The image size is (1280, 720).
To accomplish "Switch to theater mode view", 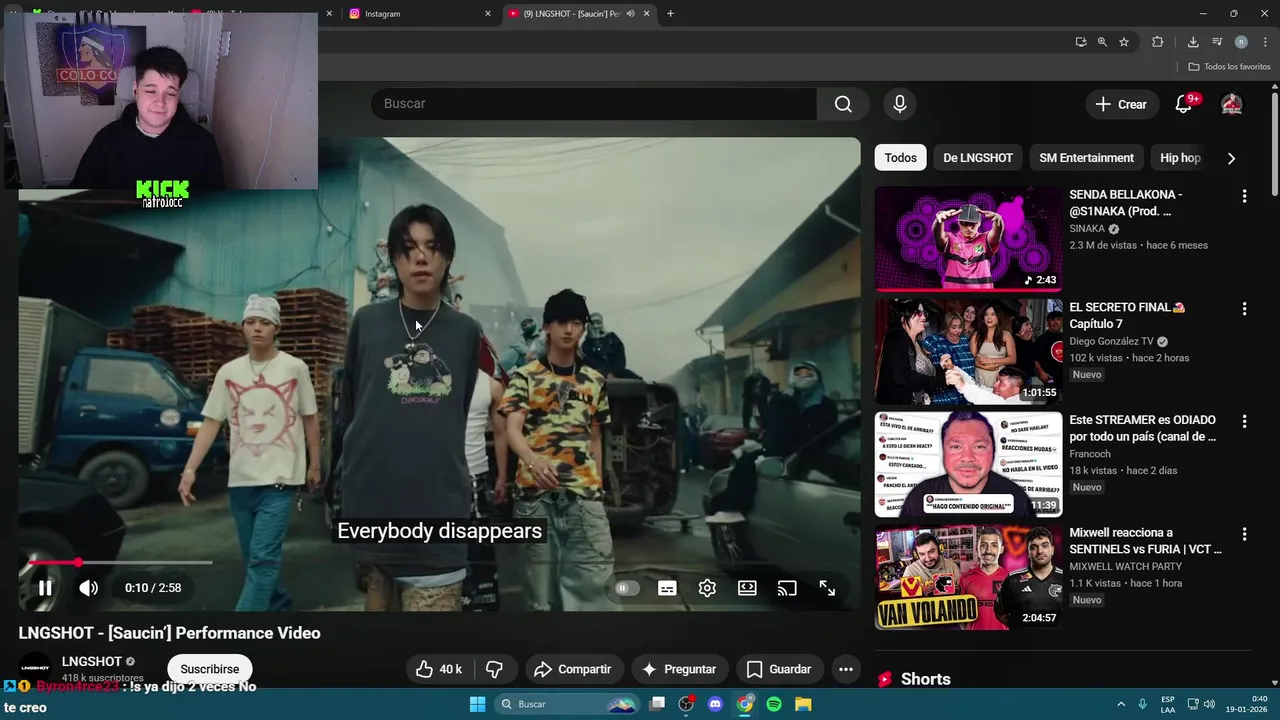I will [x=747, y=588].
